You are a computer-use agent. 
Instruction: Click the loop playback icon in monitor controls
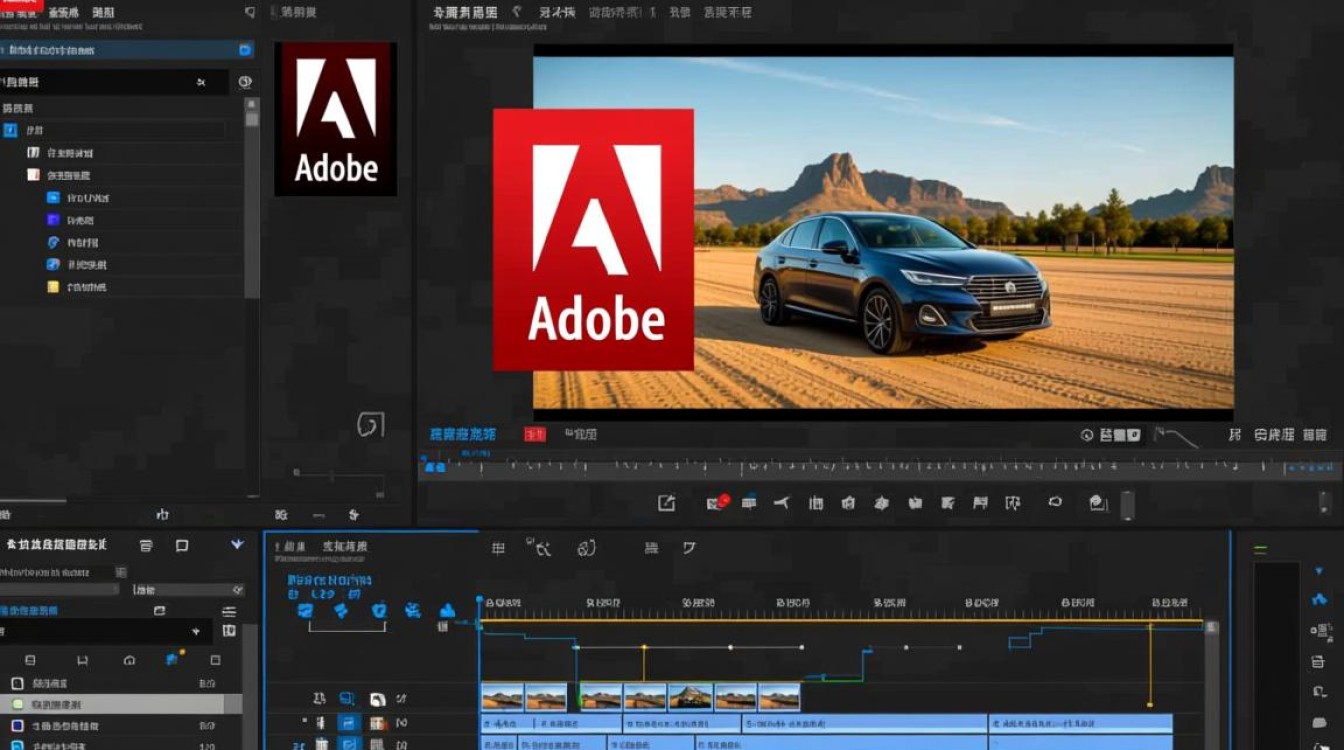(1055, 502)
